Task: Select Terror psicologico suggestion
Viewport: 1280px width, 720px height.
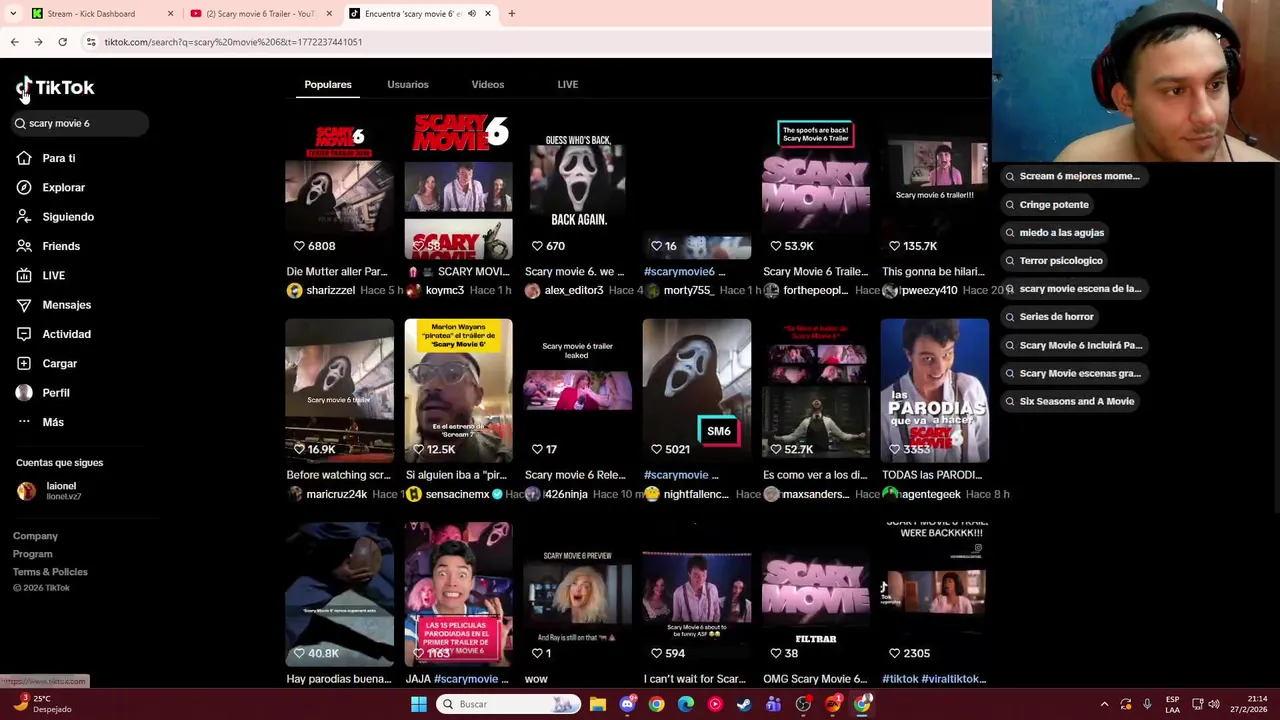Action: point(1053,260)
